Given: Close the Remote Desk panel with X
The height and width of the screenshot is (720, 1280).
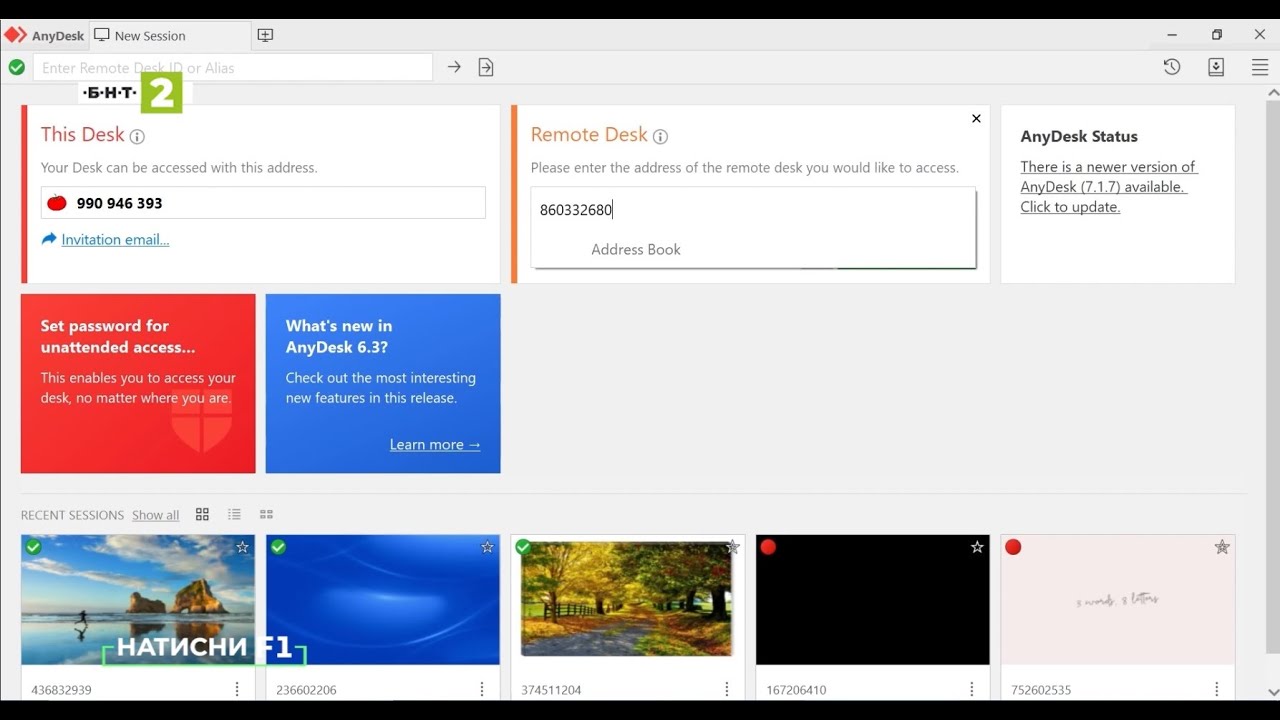Looking at the screenshot, I should (976, 118).
